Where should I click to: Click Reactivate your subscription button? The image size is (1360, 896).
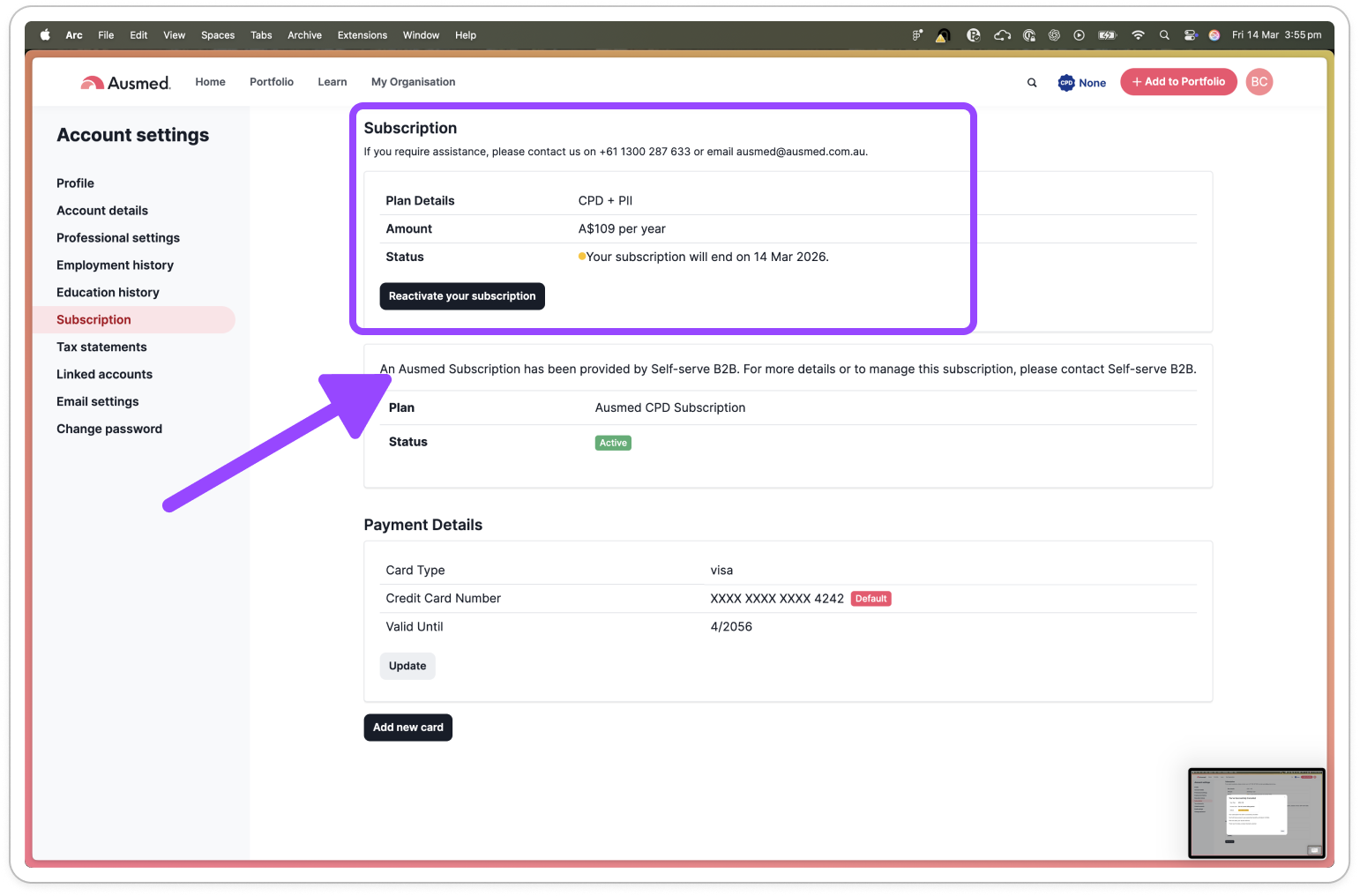click(462, 296)
